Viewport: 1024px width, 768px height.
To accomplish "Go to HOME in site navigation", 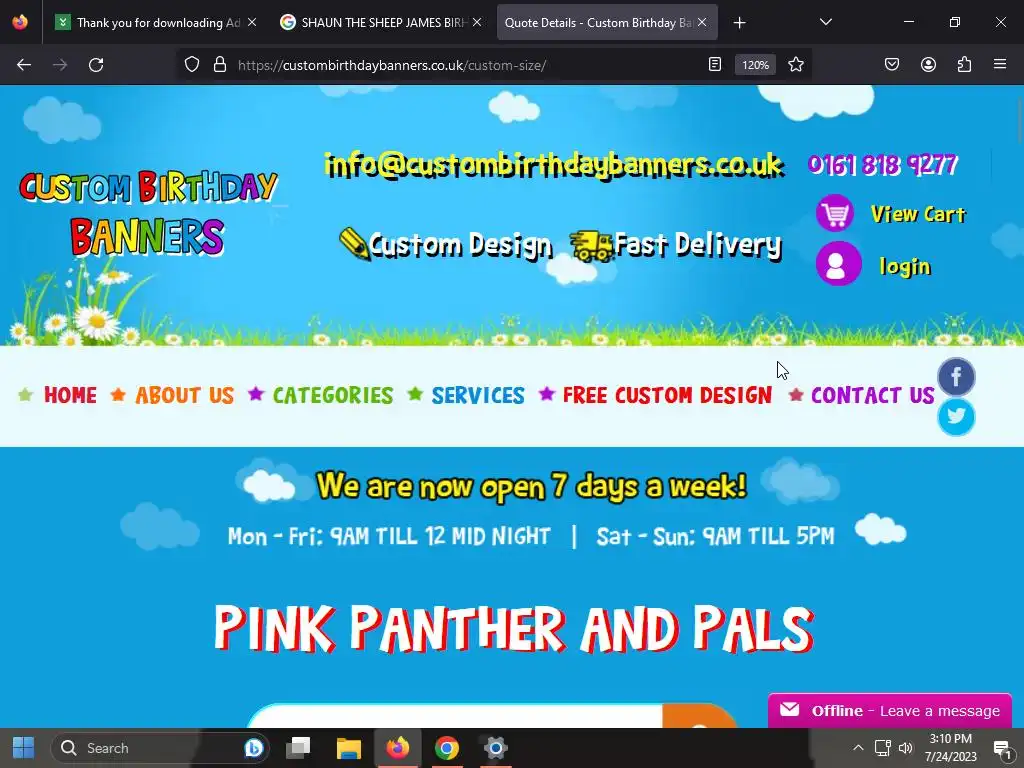I will 71,395.
